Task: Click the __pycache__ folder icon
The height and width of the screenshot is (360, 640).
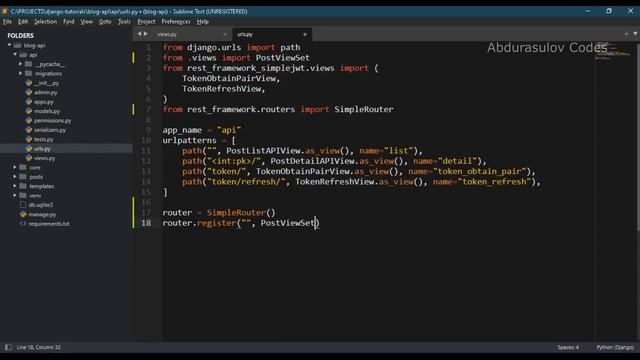Action: point(29,64)
